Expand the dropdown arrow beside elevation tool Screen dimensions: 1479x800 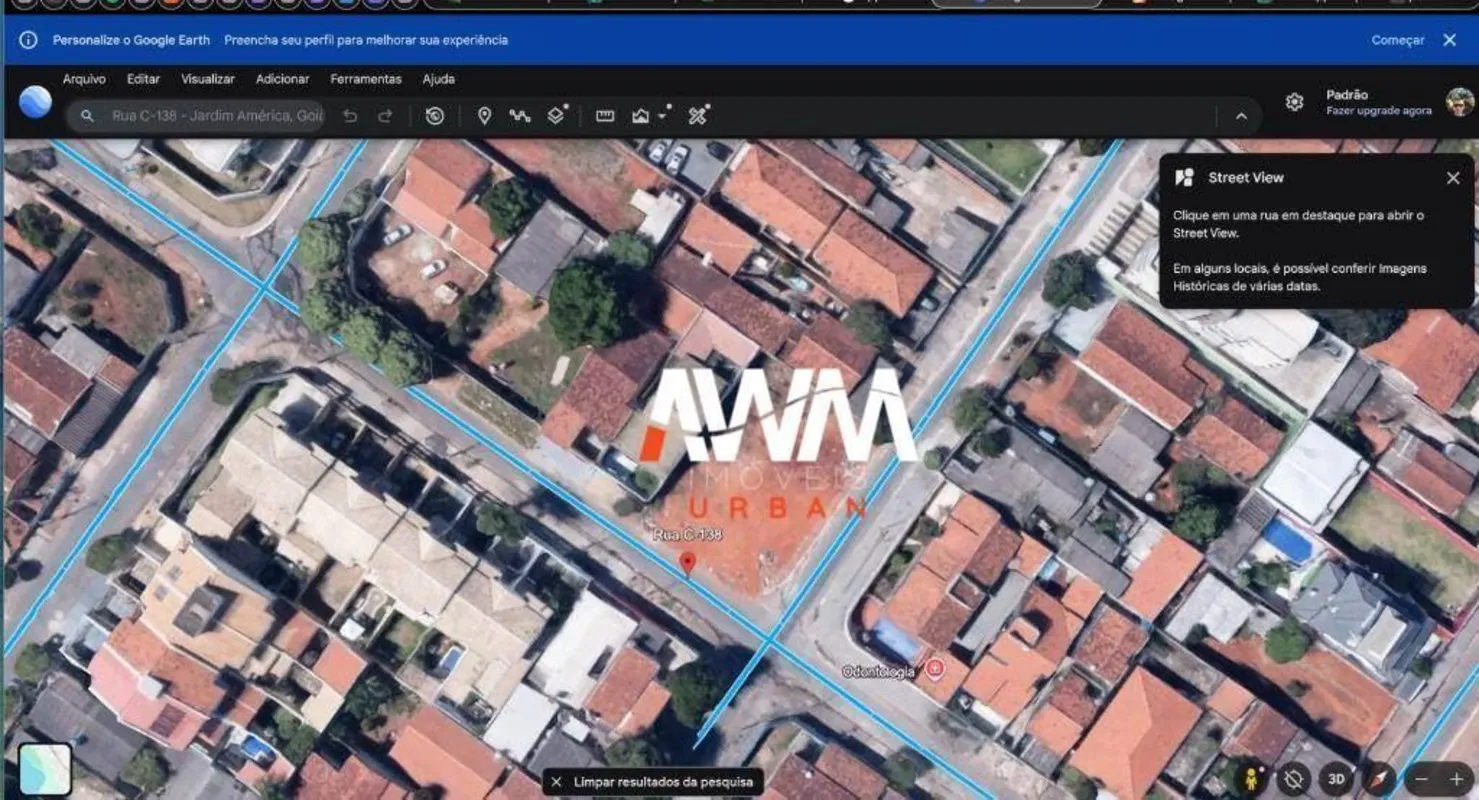662,117
